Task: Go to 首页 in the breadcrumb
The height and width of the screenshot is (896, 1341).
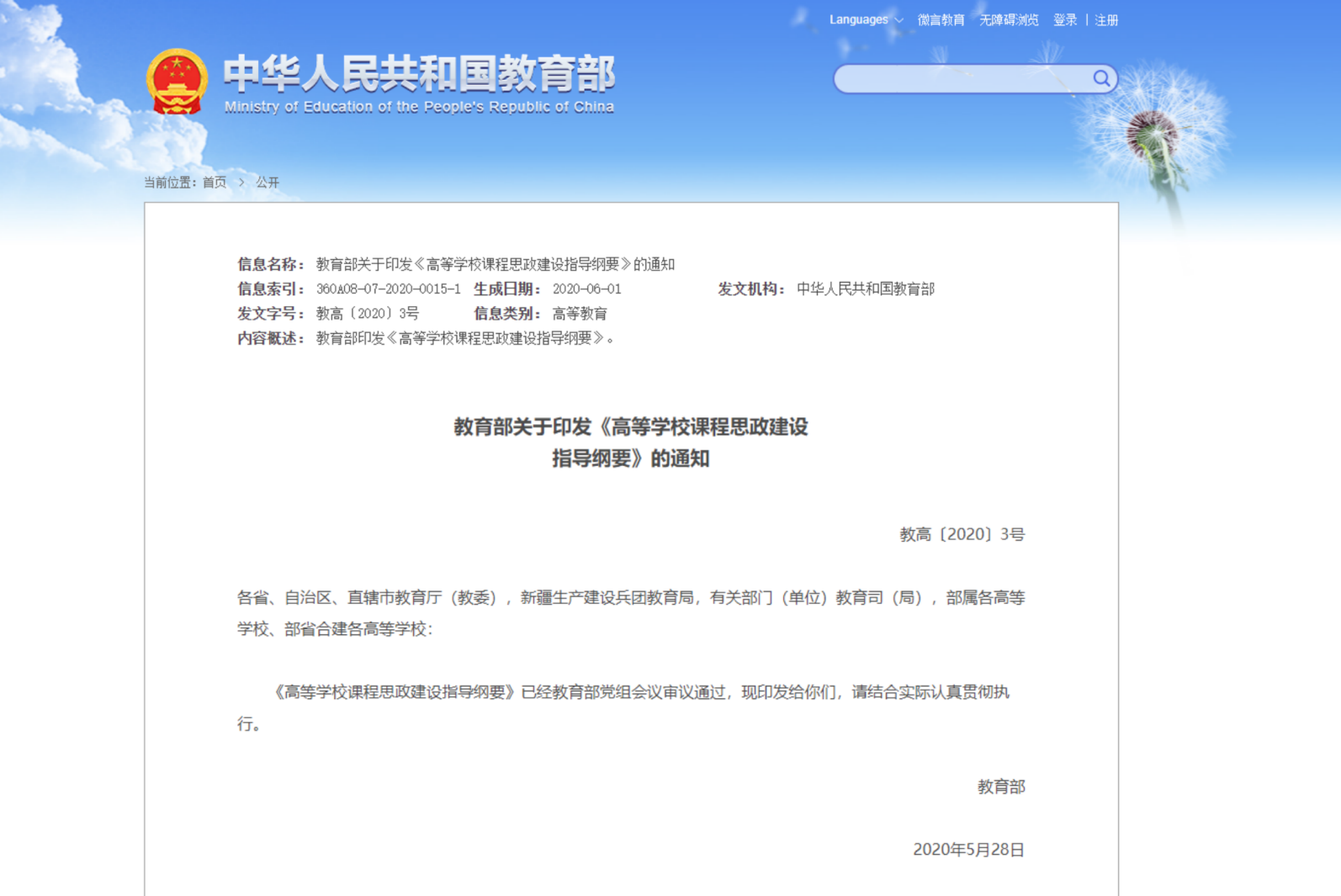Action: click(215, 182)
